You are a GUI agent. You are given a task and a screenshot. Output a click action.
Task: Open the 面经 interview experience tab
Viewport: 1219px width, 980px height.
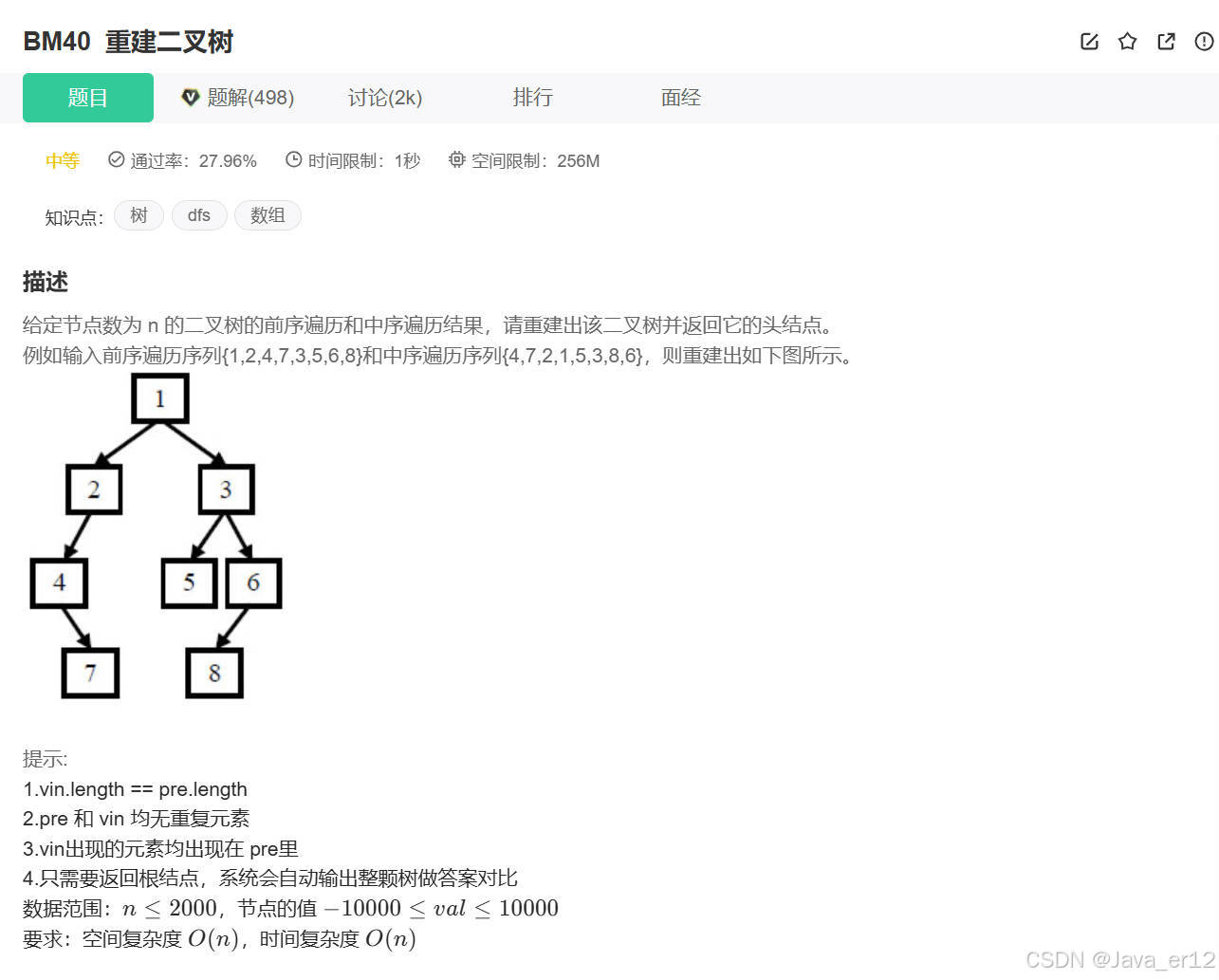coord(680,97)
